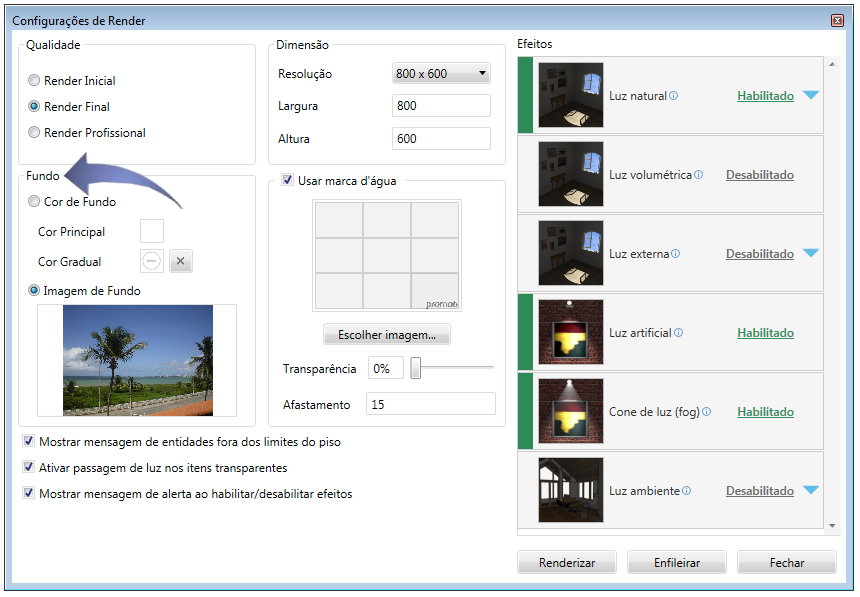Choose the Imagem de Fundo radio button
The height and width of the screenshot is (597, 860).
[34, 290]
